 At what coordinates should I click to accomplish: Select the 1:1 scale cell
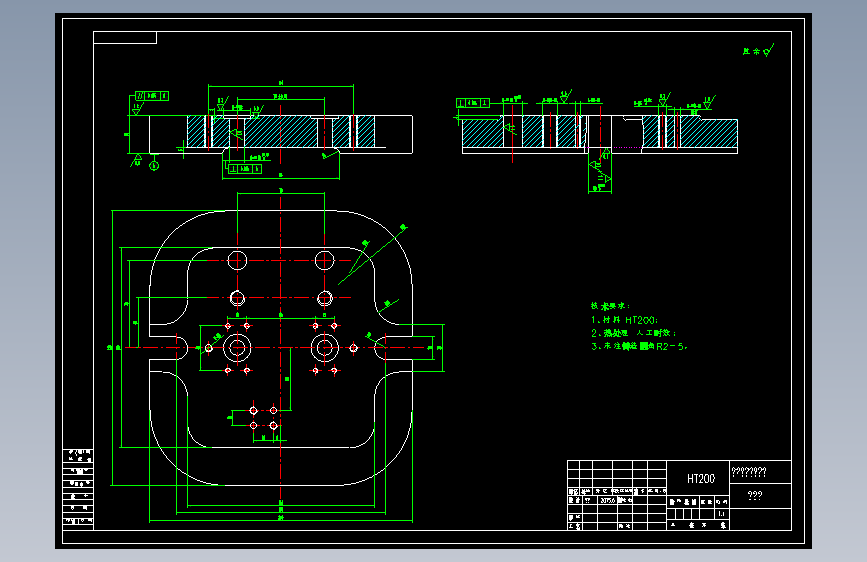point(722,513)
